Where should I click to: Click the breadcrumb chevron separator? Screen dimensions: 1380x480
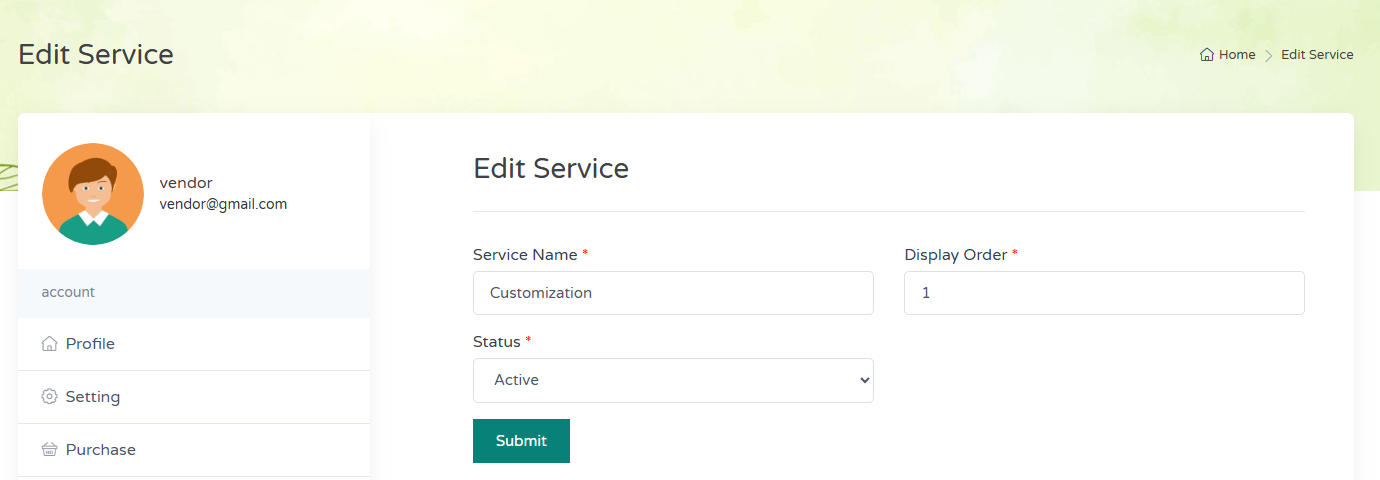[1268, 55]
